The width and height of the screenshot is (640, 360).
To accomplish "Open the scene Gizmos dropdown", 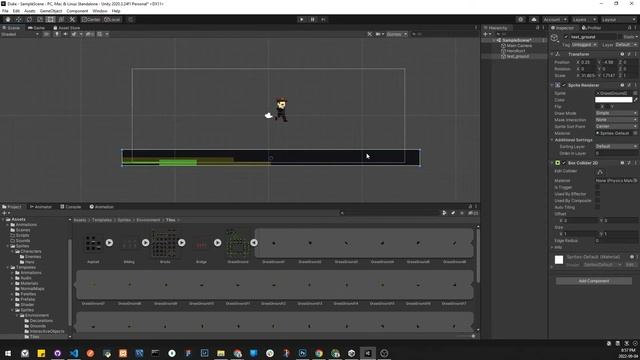I will [397, 34].
